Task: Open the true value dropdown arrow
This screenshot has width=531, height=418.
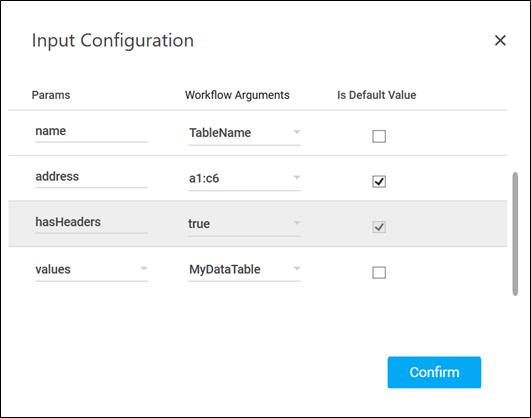Action: [x=297, y=223]
